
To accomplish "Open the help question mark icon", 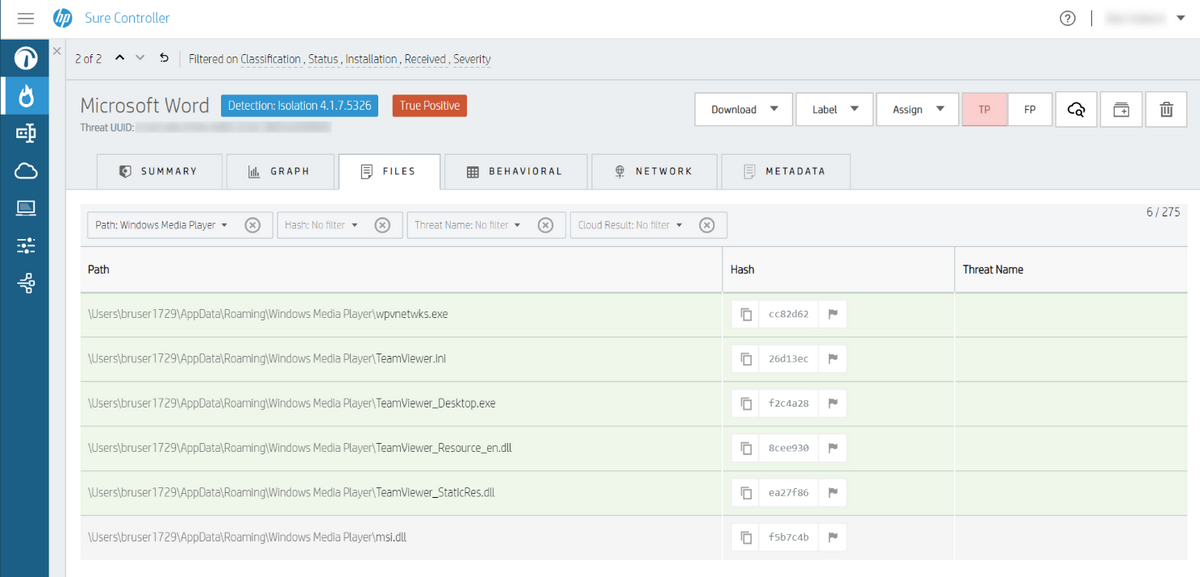I will [1068, 18].
